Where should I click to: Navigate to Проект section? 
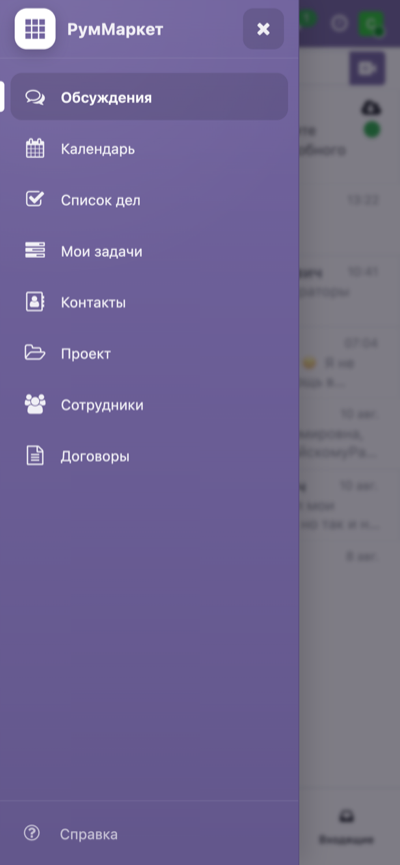point(149,354)
